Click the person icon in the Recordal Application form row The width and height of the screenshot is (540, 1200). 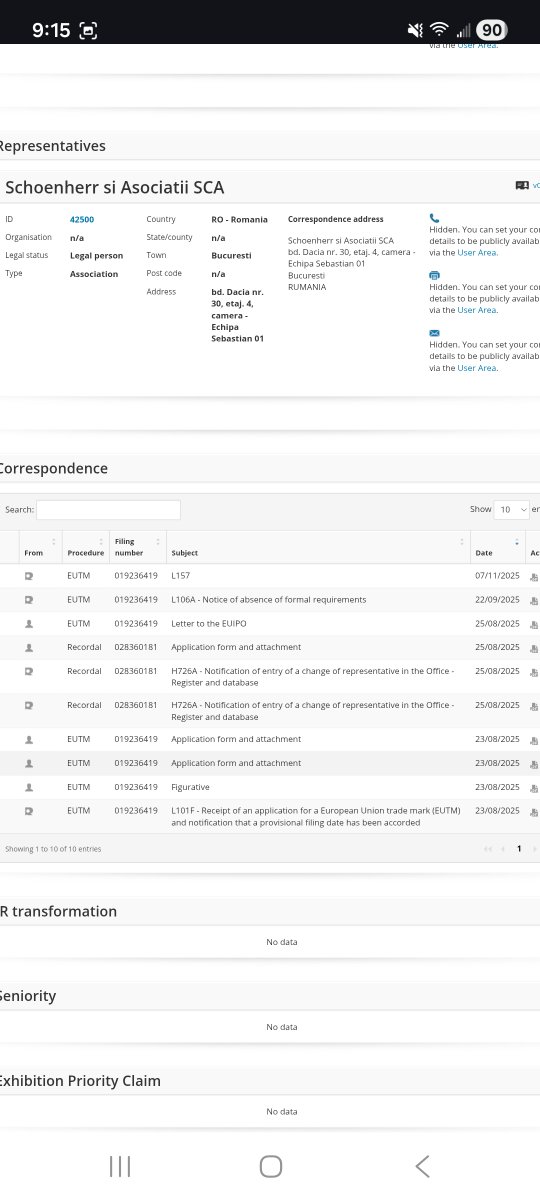(x=29, y=647)
